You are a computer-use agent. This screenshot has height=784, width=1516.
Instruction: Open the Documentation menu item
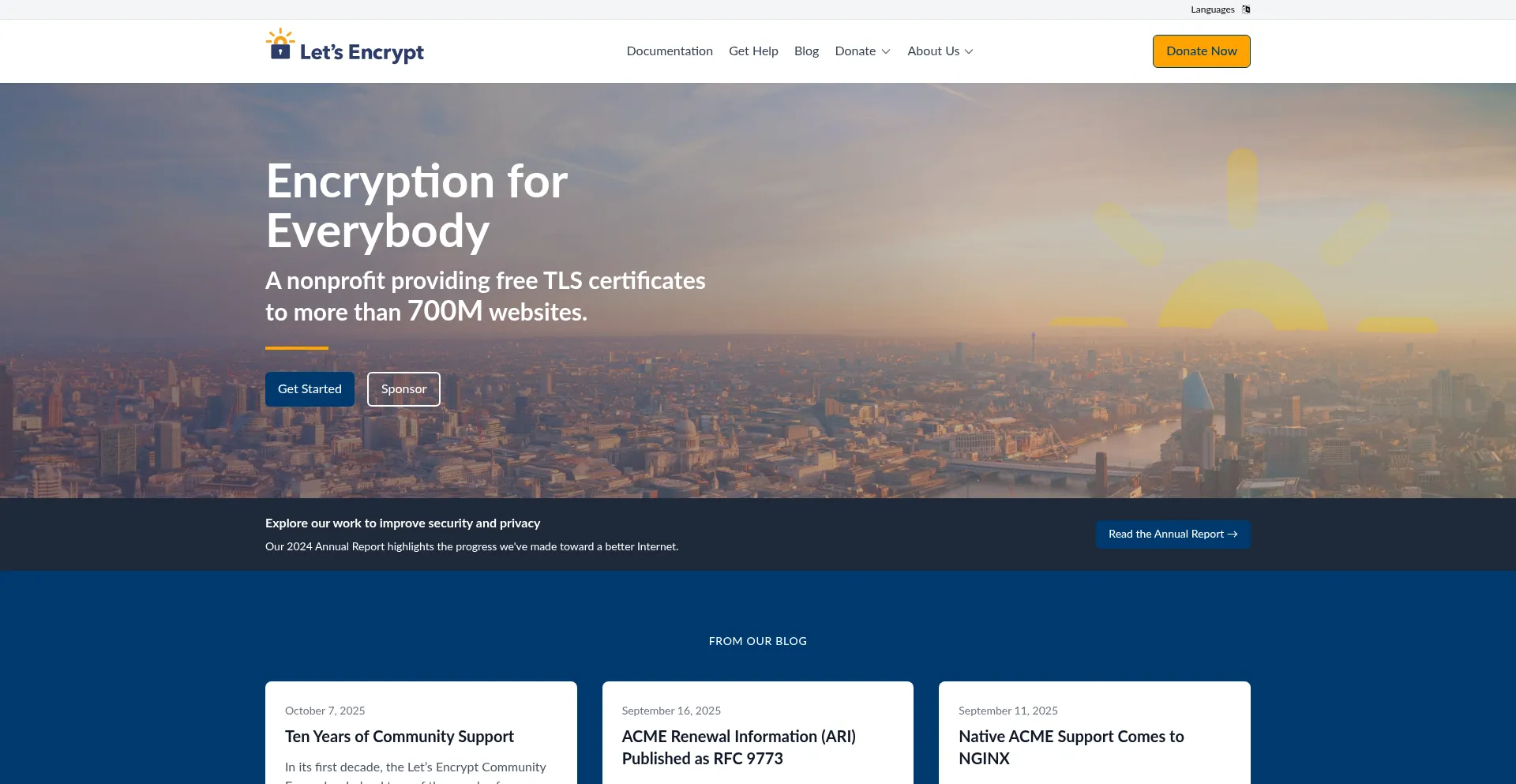click(x=670, y=51)
